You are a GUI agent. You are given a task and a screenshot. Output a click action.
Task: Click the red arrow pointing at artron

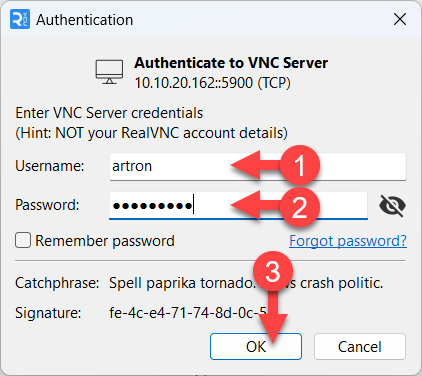[x=255, y=165]
